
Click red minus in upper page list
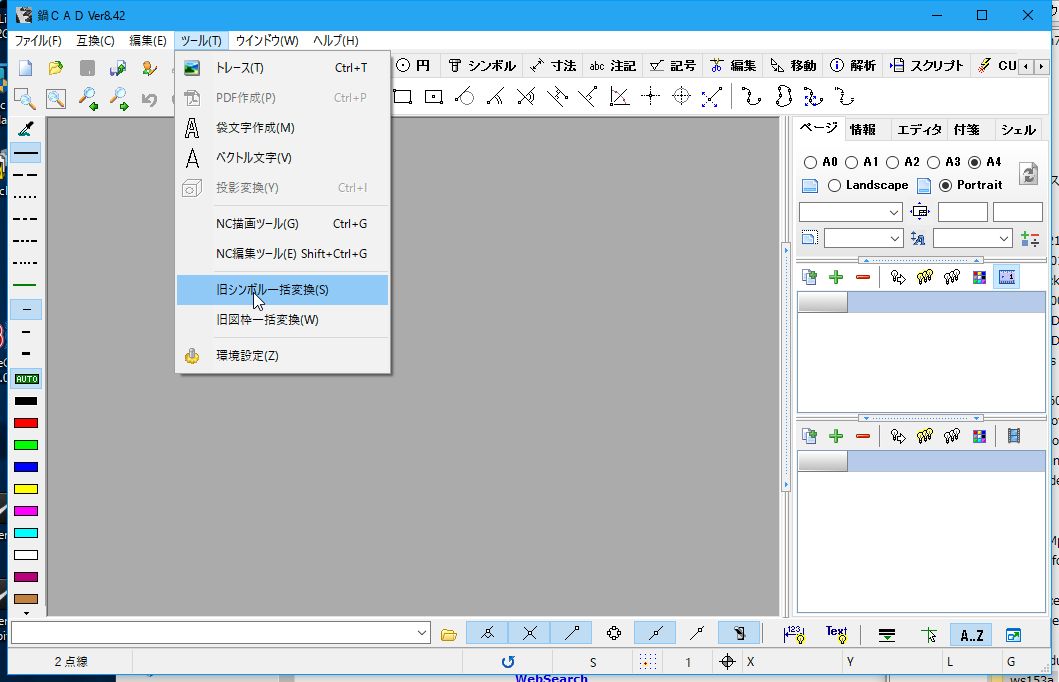click(x=862, y=277)
